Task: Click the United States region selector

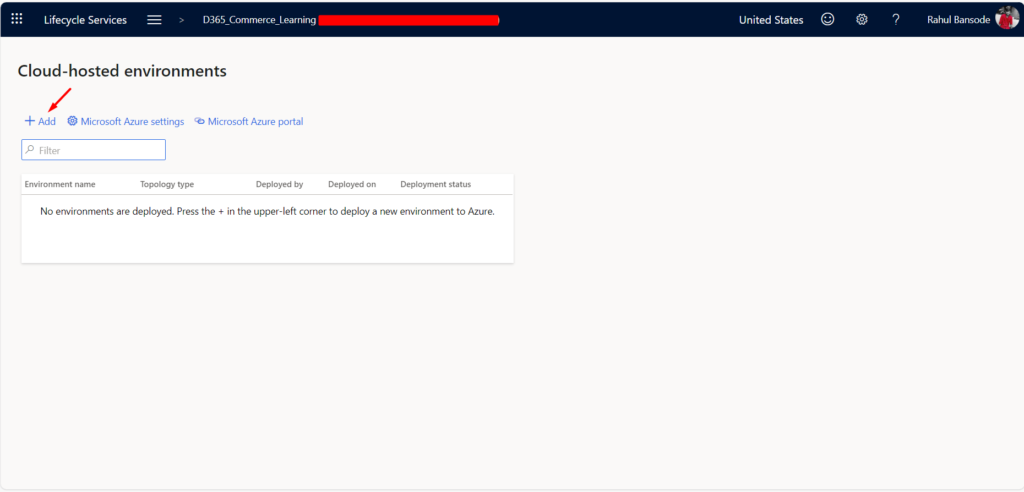Action: [x=771, y=20]
